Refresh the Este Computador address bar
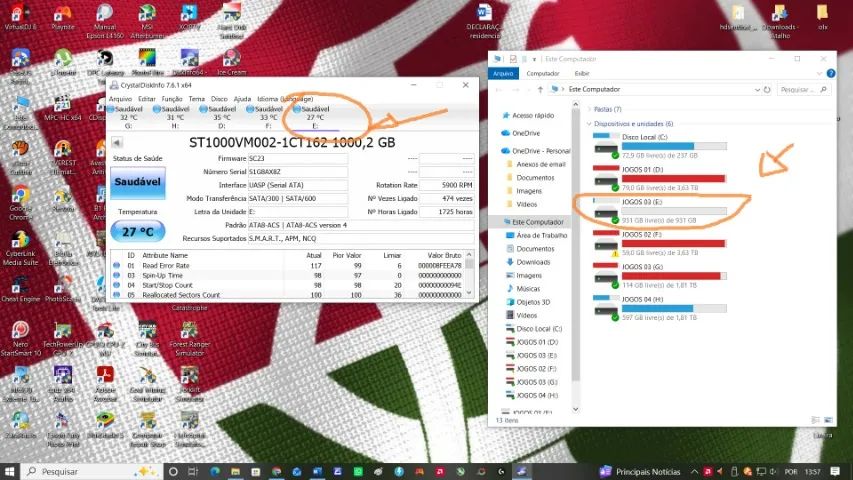 (767, 89)
